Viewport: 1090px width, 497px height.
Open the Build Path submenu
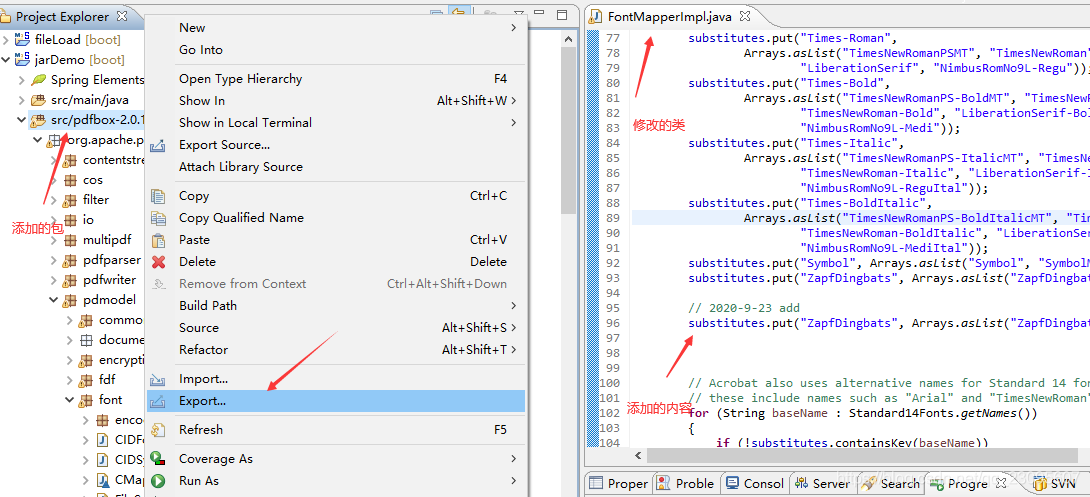pos(336,306)
